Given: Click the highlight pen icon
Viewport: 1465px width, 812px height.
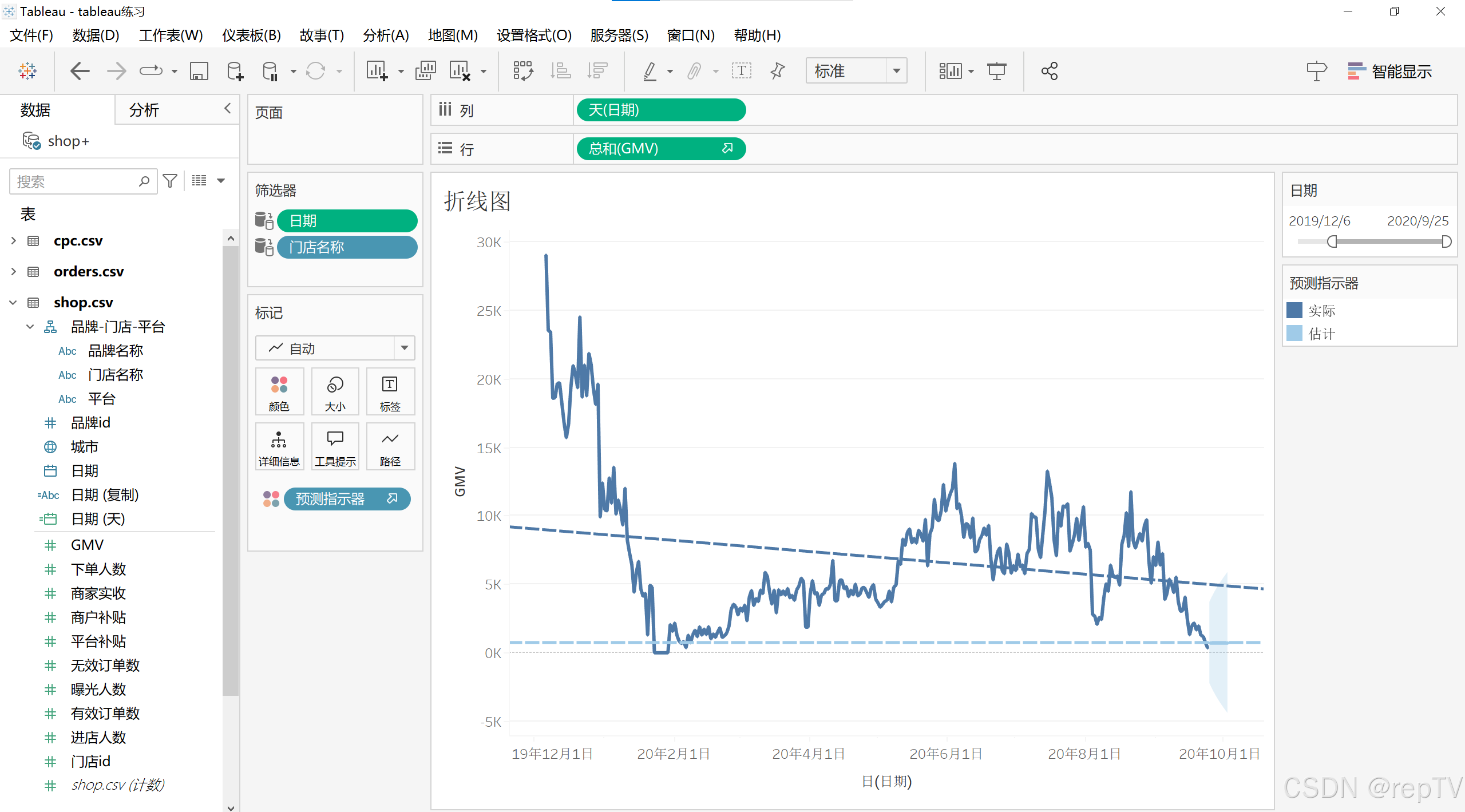Looking at the screenshot, I should click(x=650, y=71).
